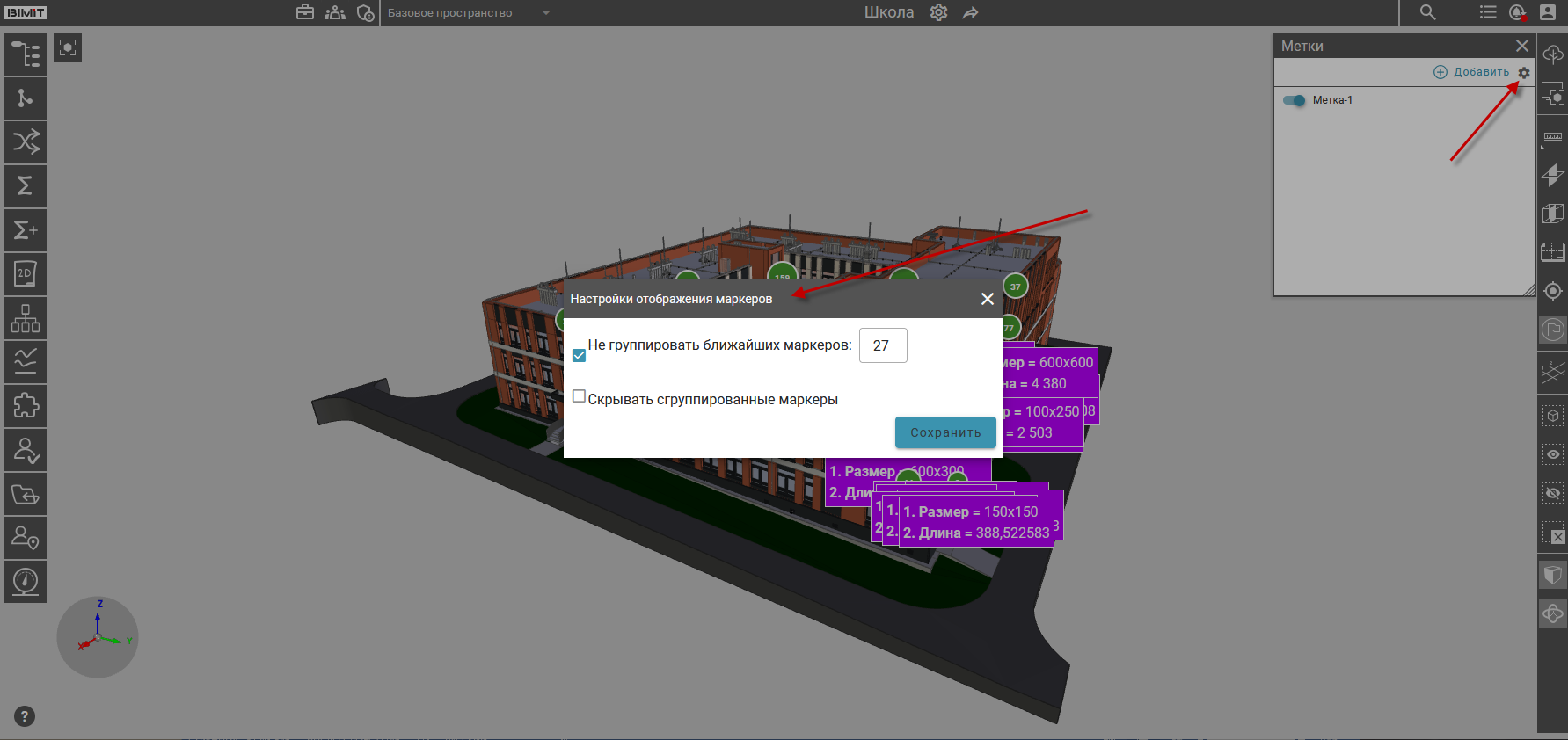
Task: Enable 'Скрывать сгруппированные маркеры' checkbox
Action: click(x=579, y=396)
